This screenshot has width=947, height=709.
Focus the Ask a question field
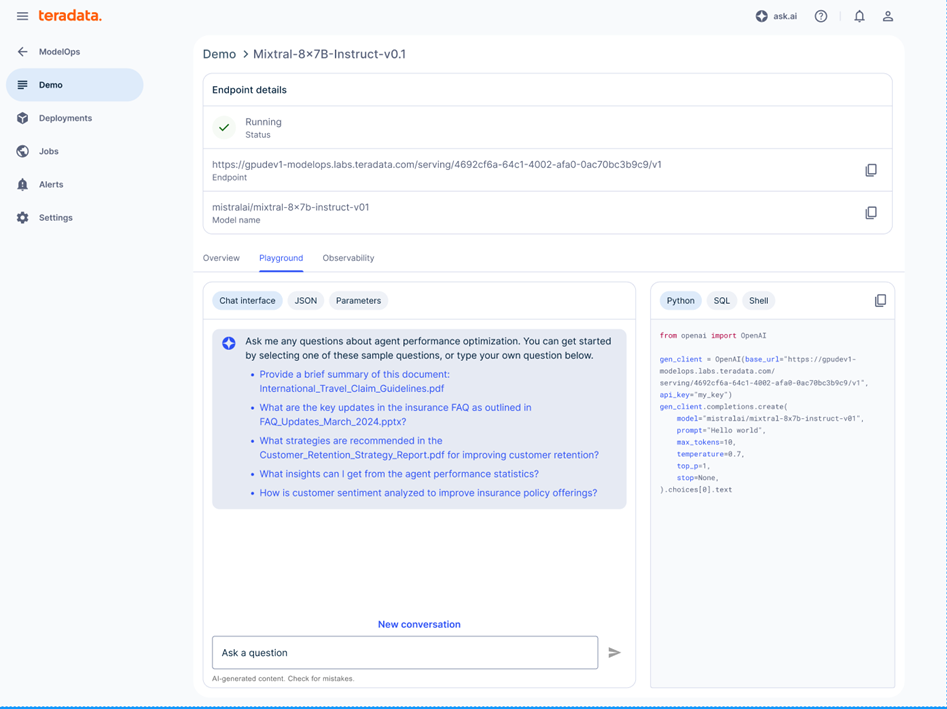pos(405,653)
